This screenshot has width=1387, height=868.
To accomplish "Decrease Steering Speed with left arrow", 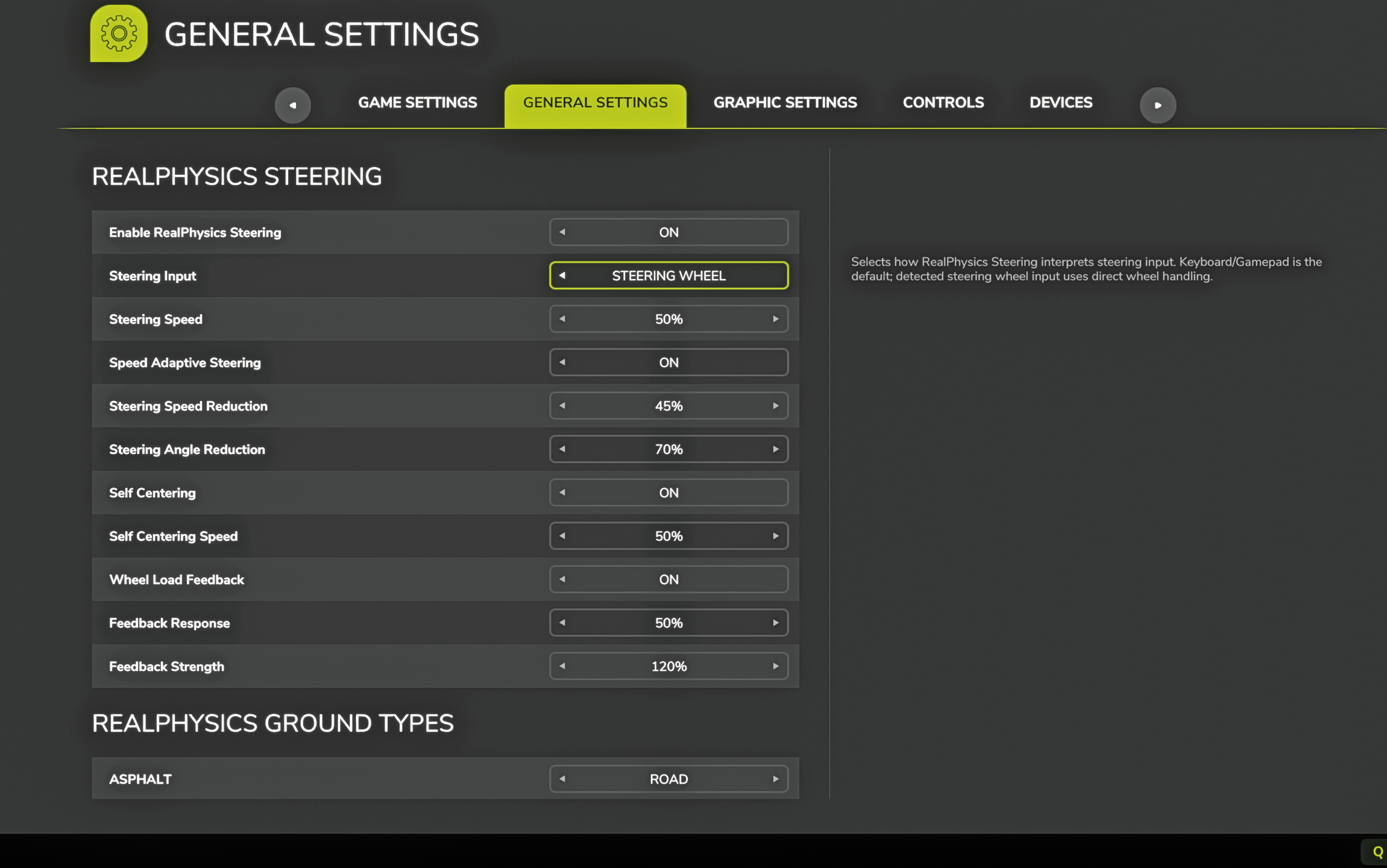I will coord(562,319).
